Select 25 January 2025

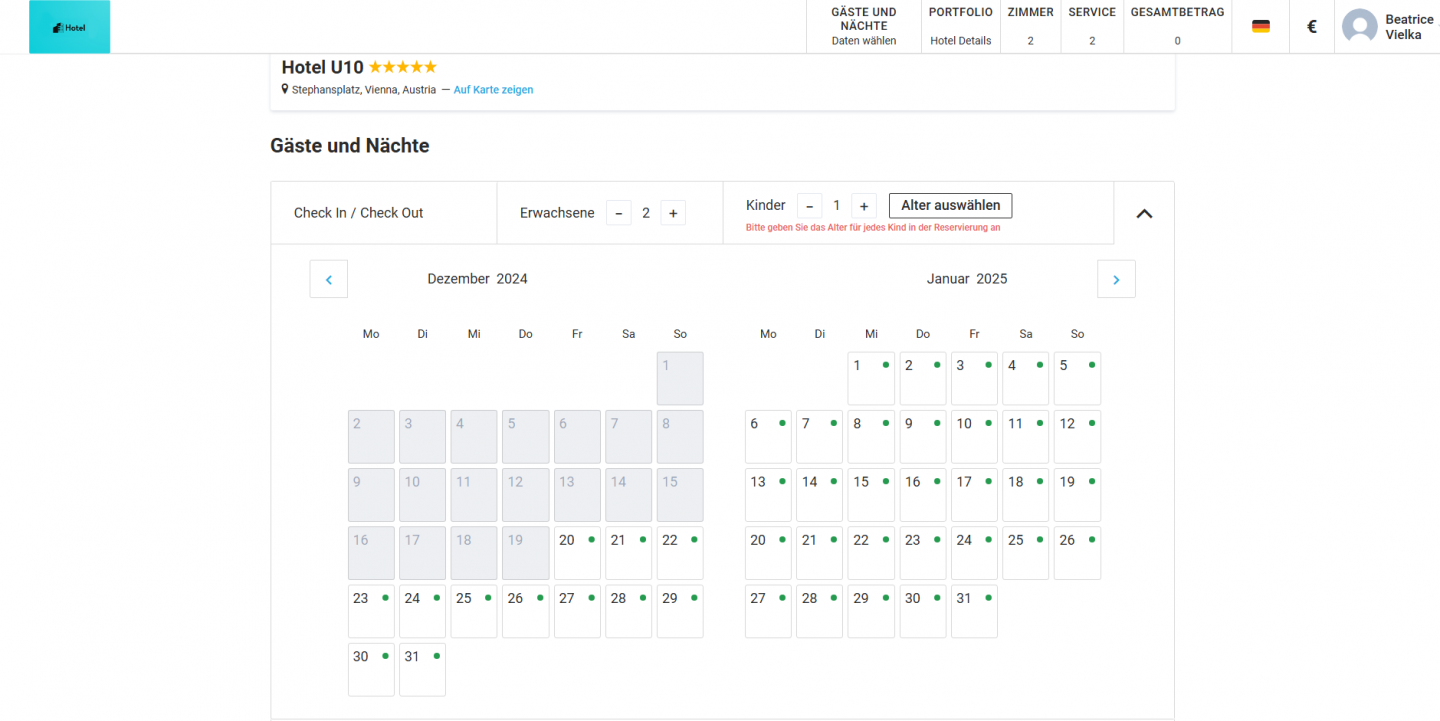1026,553
